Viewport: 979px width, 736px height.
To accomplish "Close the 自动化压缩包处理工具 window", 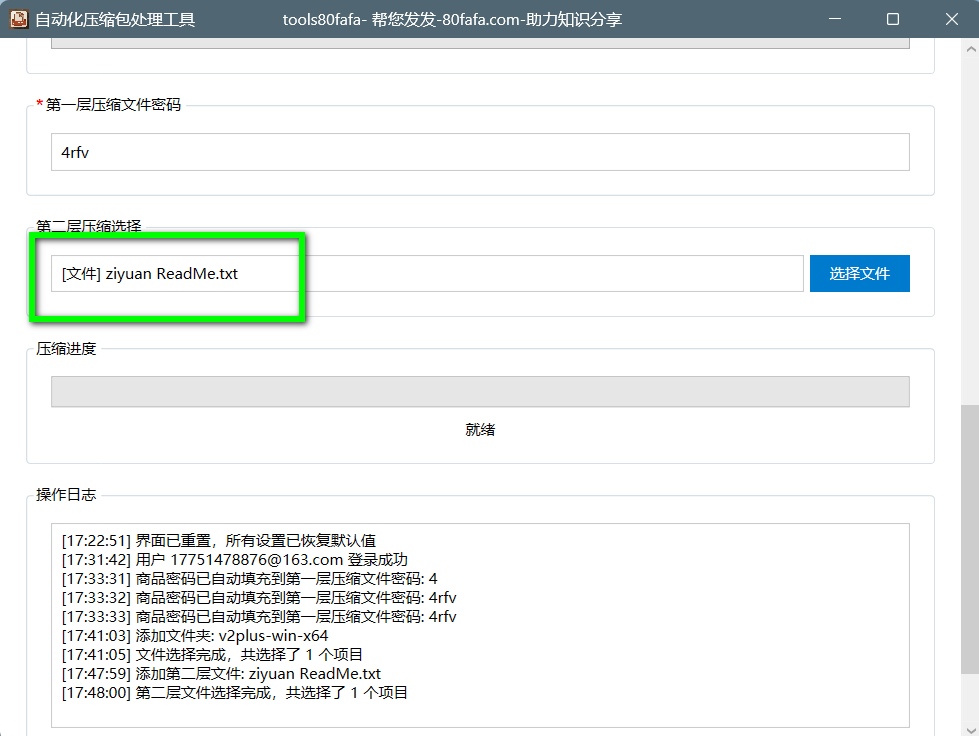I will pyautogui.click(x=949, y=19).
